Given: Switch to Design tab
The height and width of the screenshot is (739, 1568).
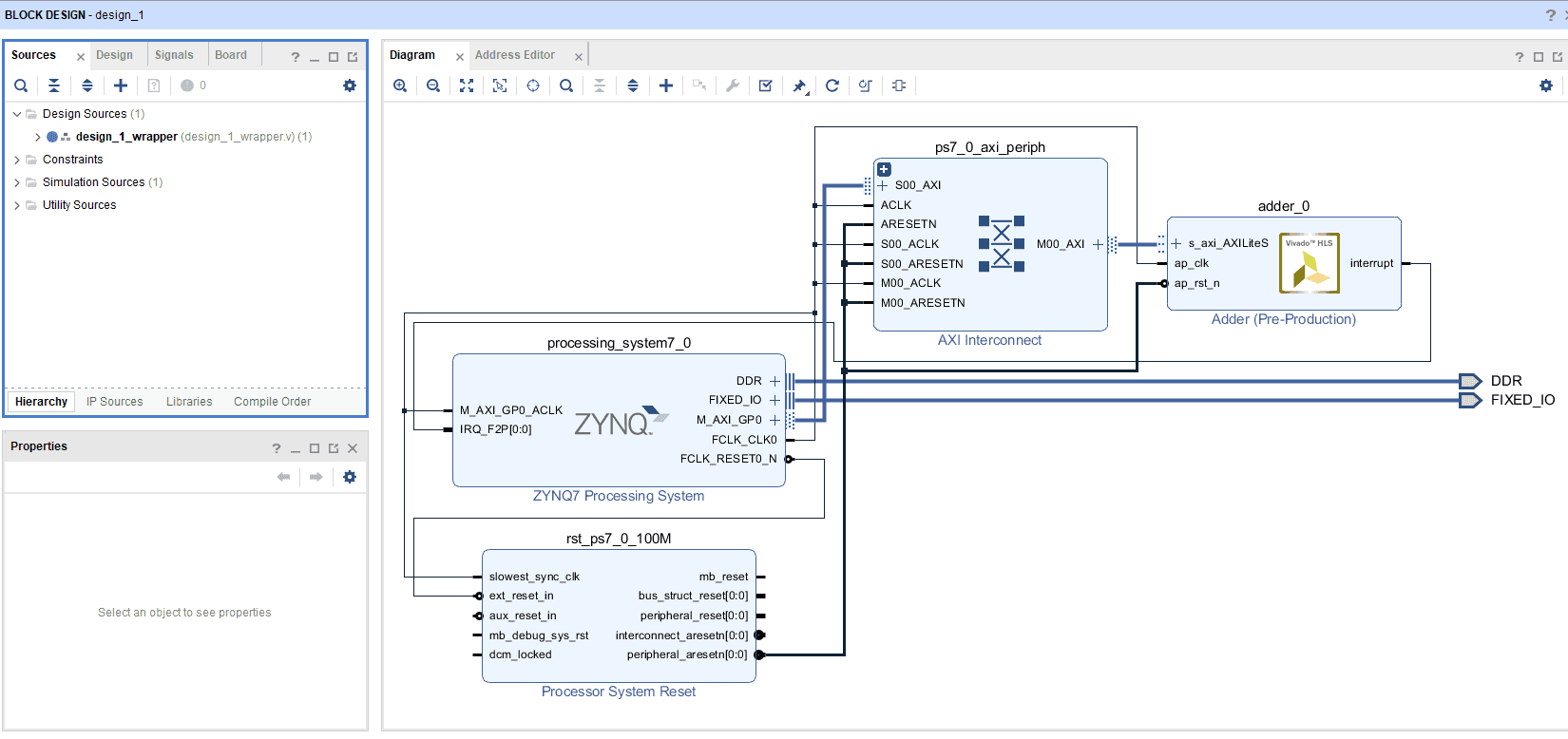Looking at the screenshot, I should 115,55.
